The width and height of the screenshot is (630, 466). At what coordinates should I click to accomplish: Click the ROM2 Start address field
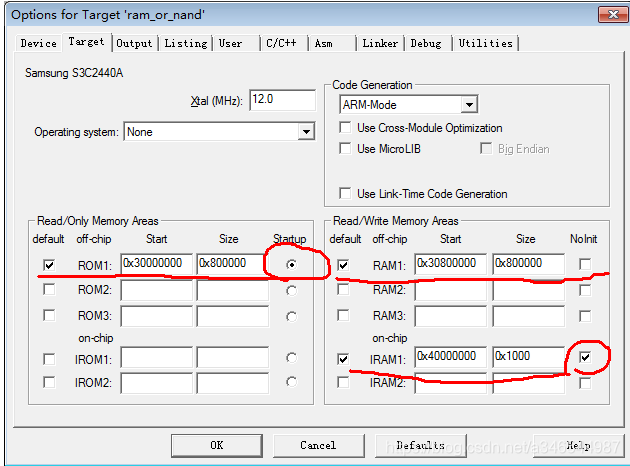[x=156, y=290]
